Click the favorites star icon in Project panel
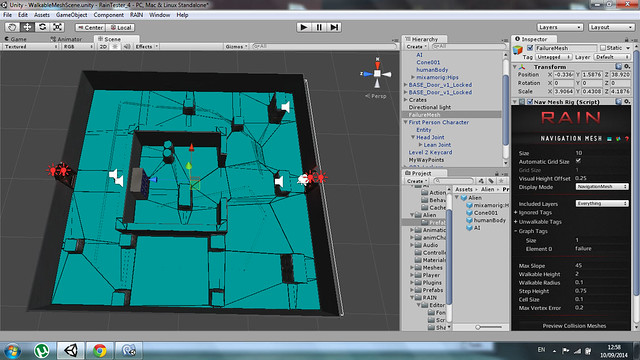The image size is (640, 360). (x=501, y=181)
